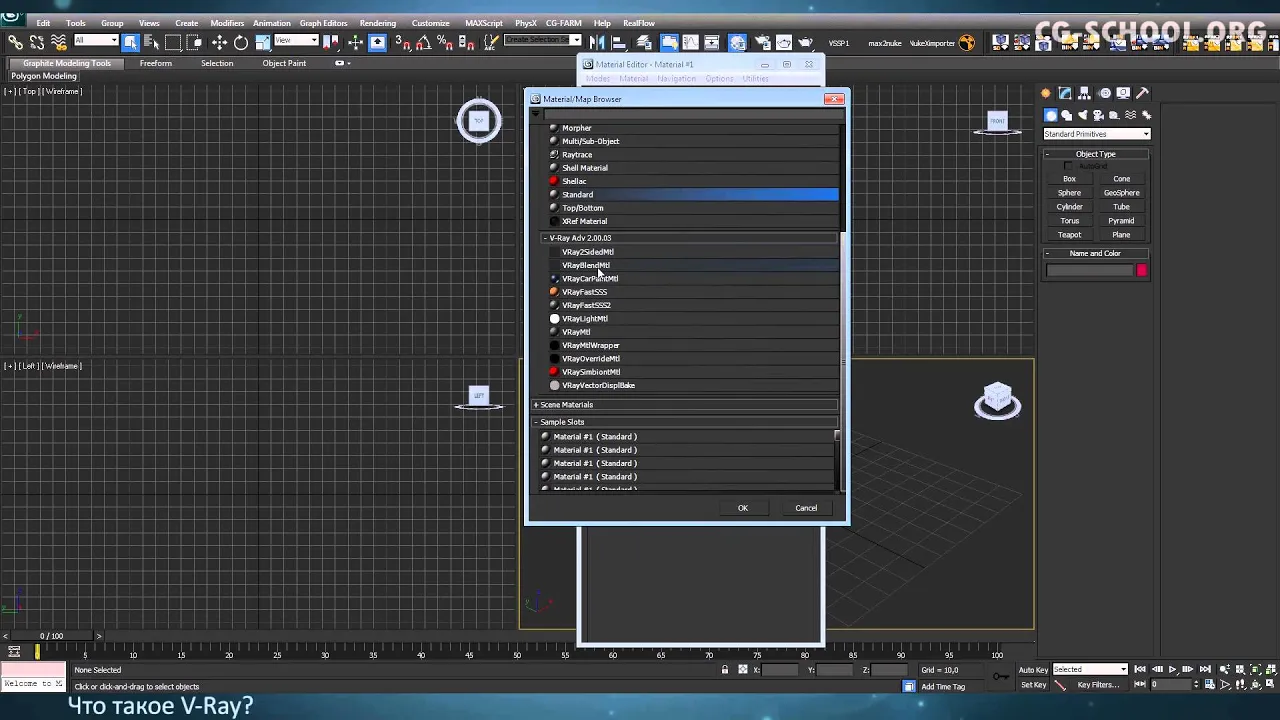Click OK in Material/Map Browser
Screen dimensions: 1280x720
(x=743, y=508)
